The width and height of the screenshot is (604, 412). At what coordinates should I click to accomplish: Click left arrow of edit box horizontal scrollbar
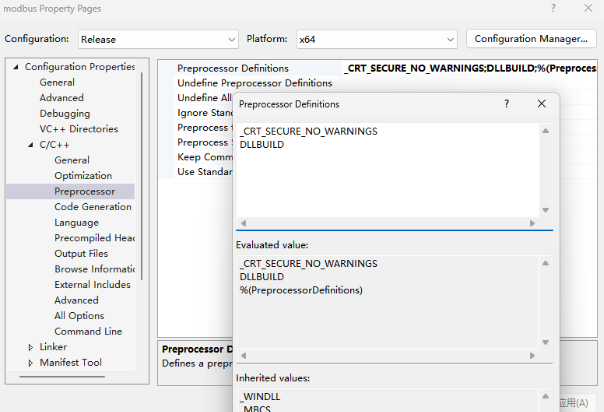click(x=243, y=223)
